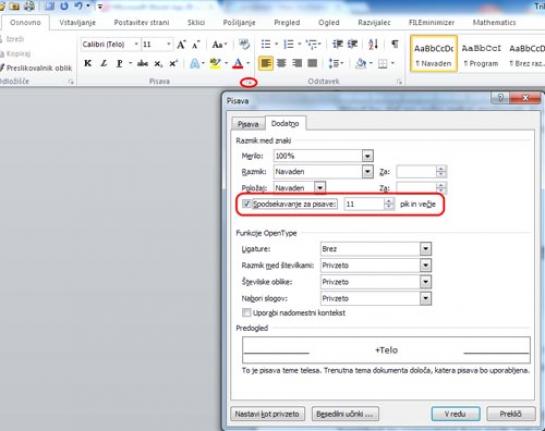The width and height of the screenshot is (545, 431).
Task: Click the bullet list icon
Action: pyautogui.click(x=266, y=44)
